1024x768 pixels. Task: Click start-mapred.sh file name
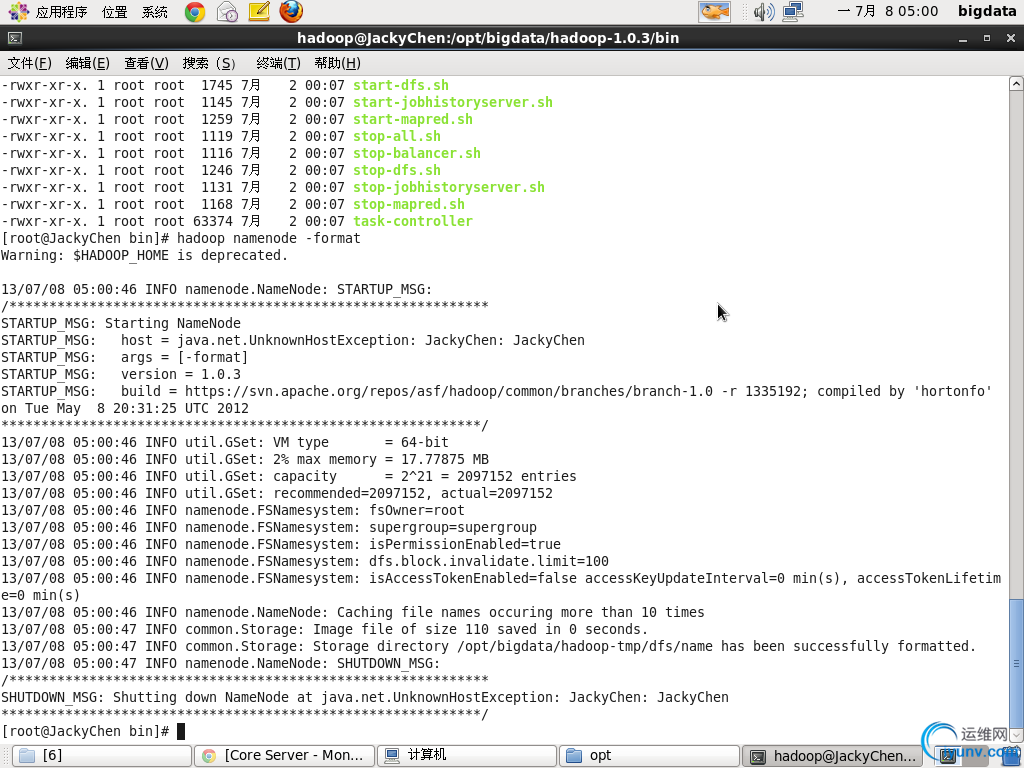pyautogui.click(x=413, y=120)
